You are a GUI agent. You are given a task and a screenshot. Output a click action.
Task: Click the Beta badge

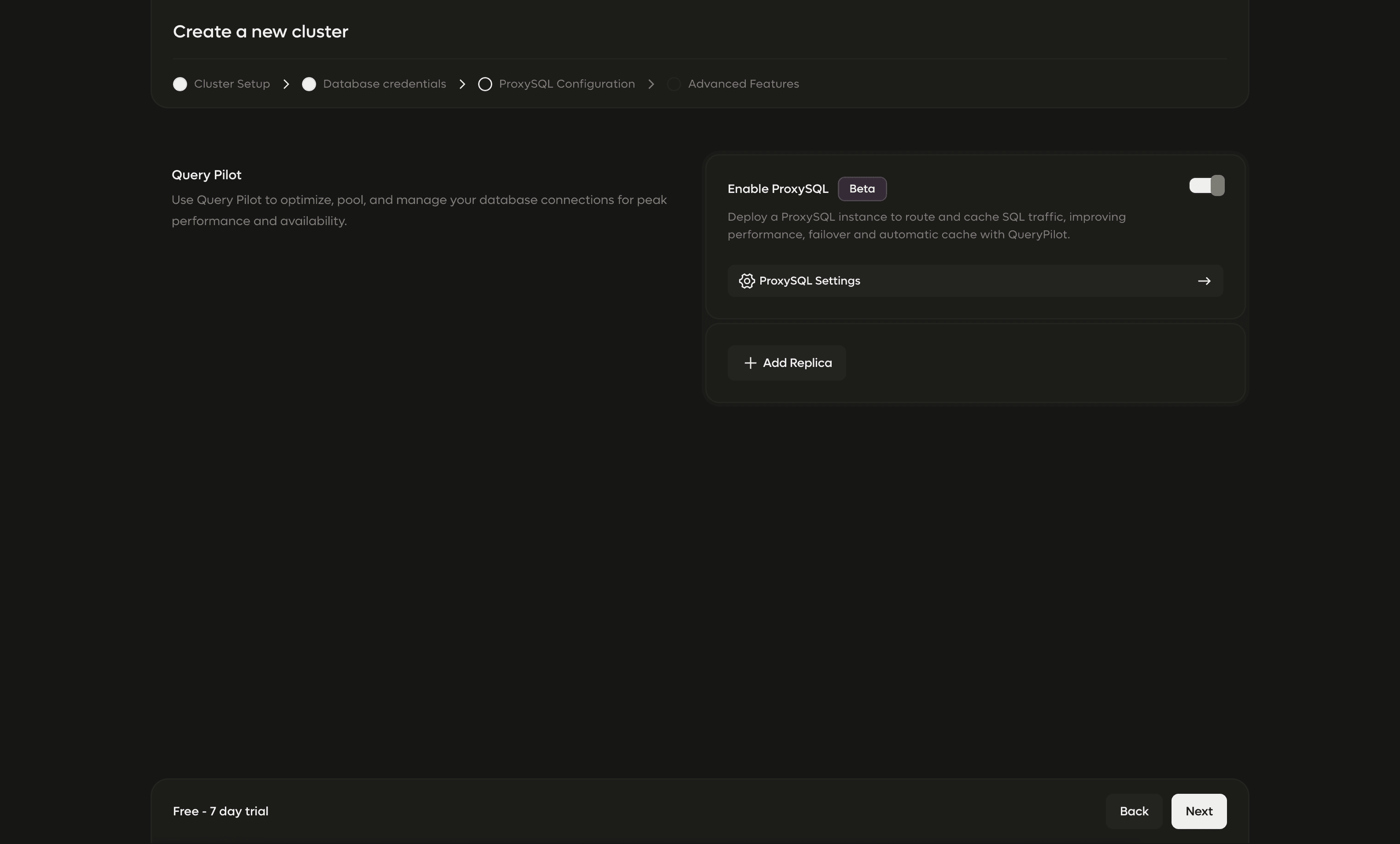pos(862,189)
